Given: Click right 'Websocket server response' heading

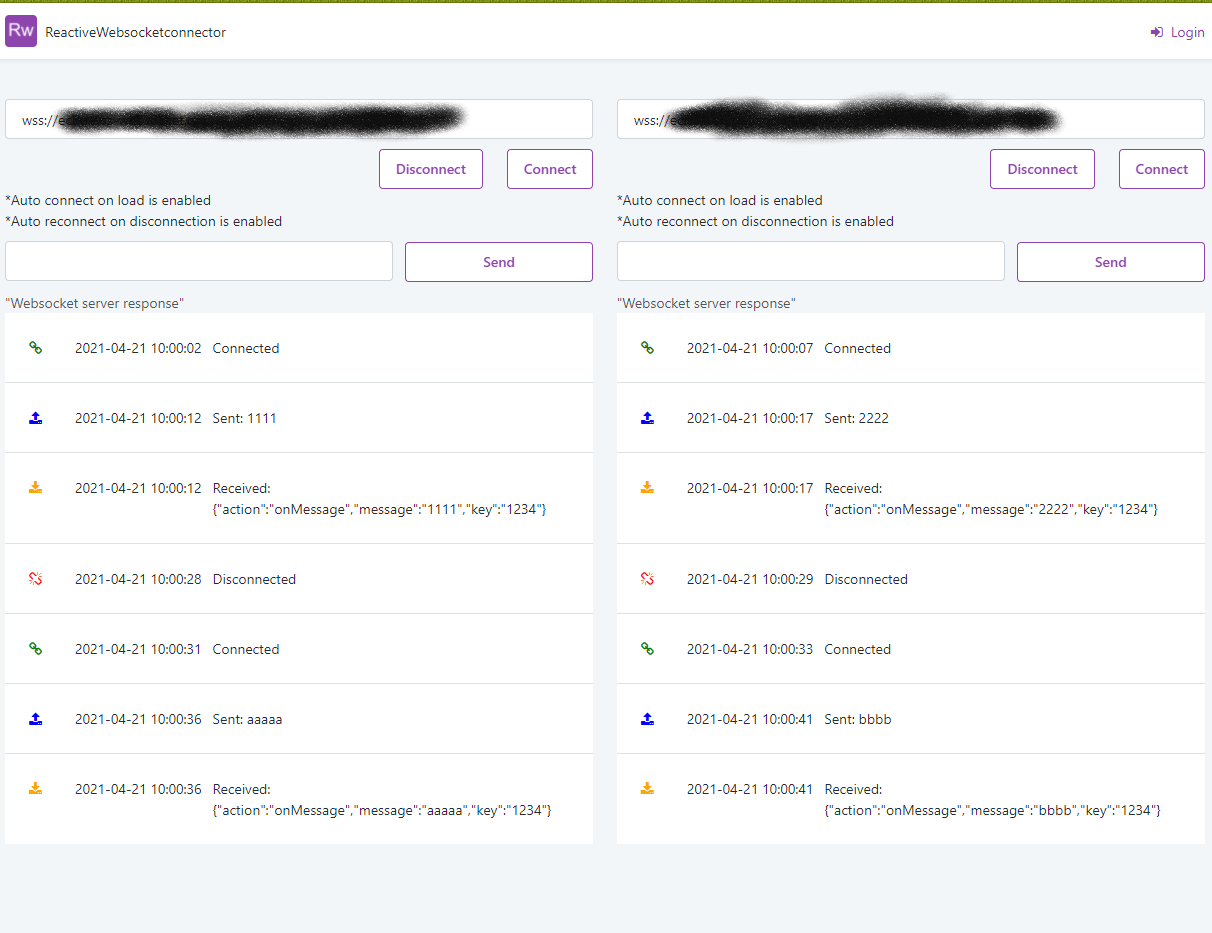Looking at the screenshot, I should tap(707, 303).
